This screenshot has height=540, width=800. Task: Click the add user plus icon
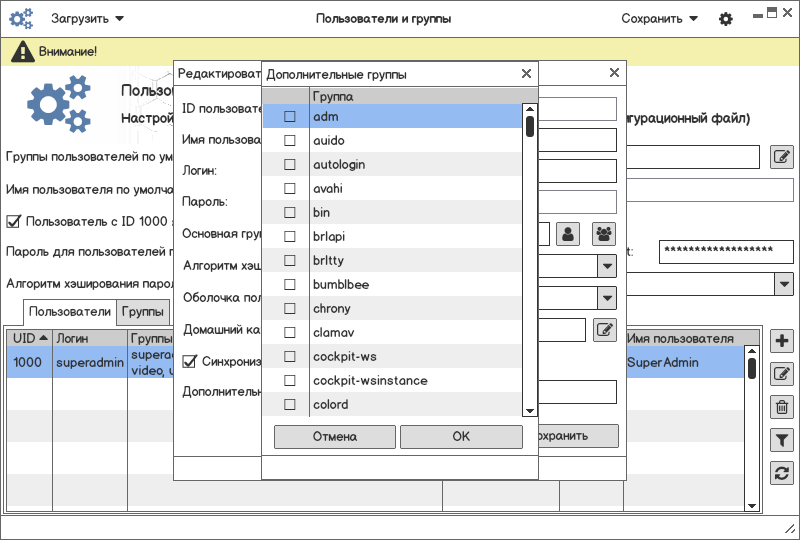pos(782,341)
